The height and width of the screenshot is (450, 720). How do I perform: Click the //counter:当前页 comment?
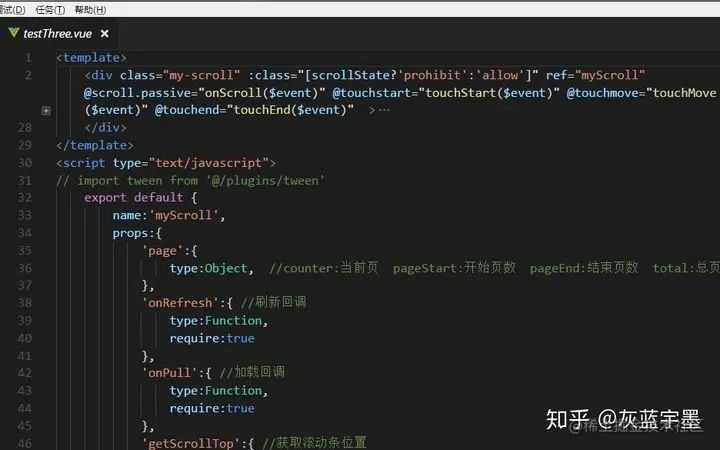coord(324,268)
